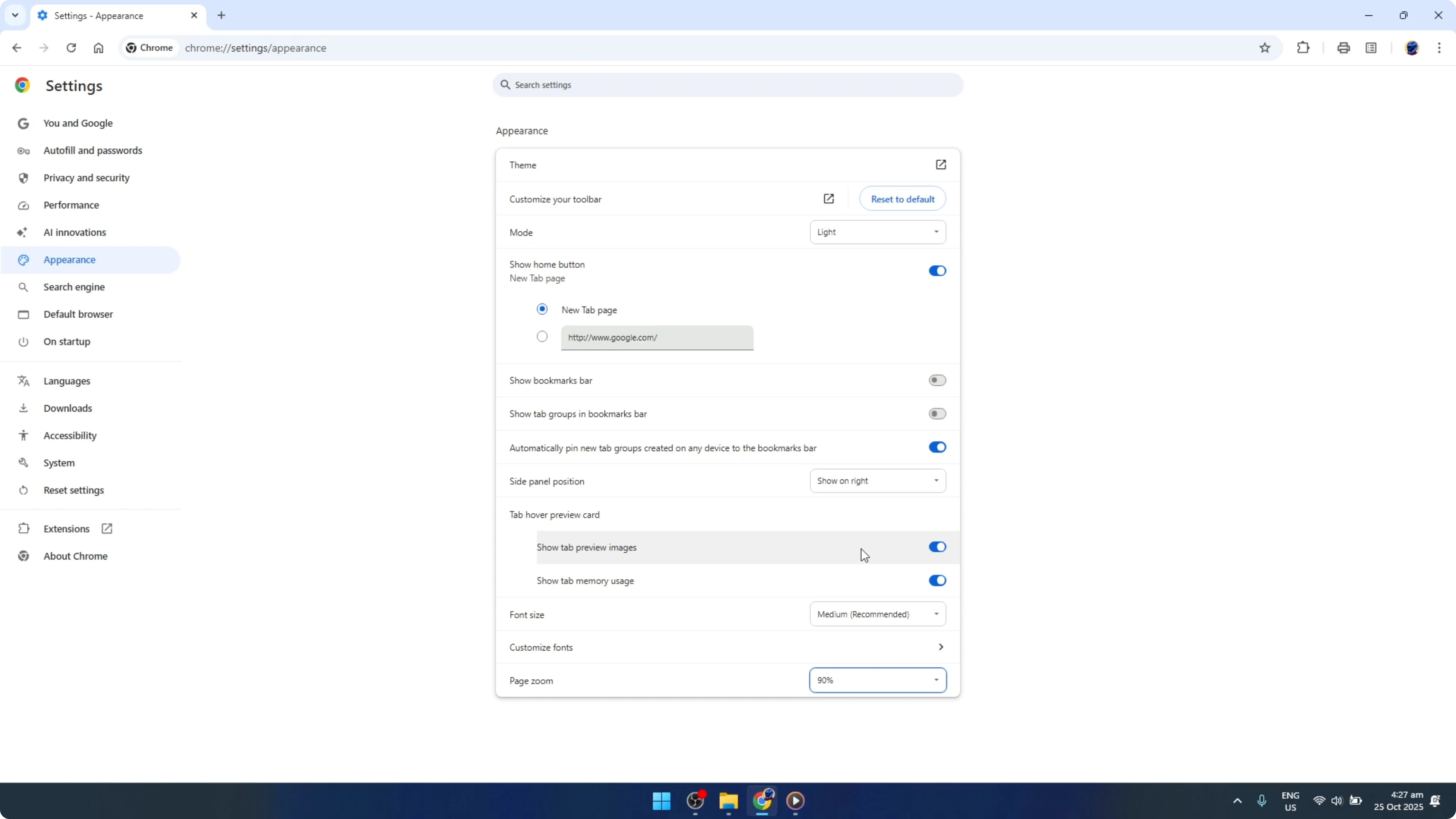
Task: Open the Side panel position dropdown
Action: [x=877, y=480]
